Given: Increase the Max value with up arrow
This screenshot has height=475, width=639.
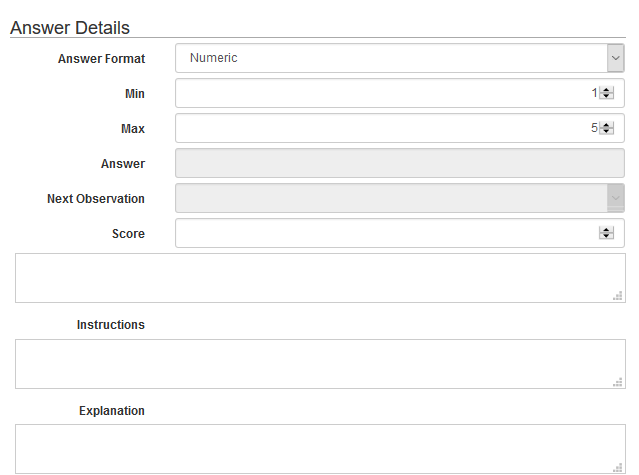Looking at the screenshot, I should tap(606, 125).
